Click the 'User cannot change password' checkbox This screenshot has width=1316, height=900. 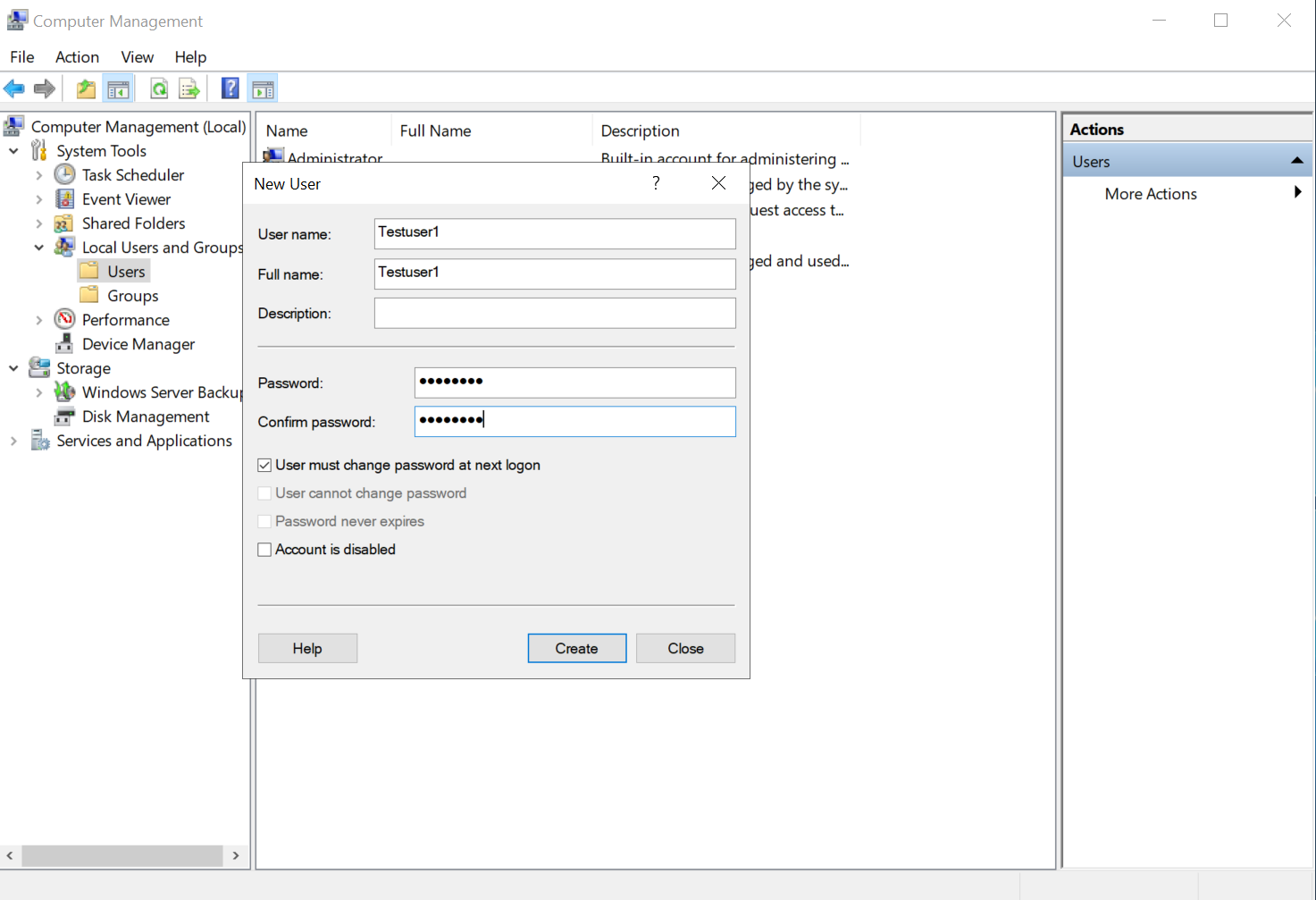[x=264, y=493]
